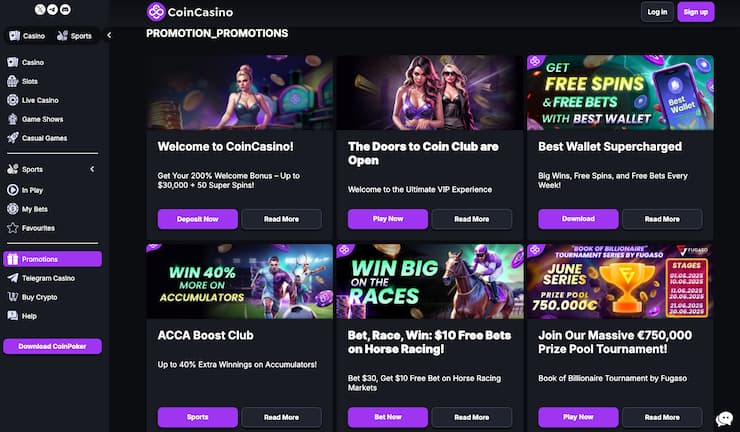Click the Discord social icon
This screenshot has height=432, width=740.
click(x=65, y=9)
